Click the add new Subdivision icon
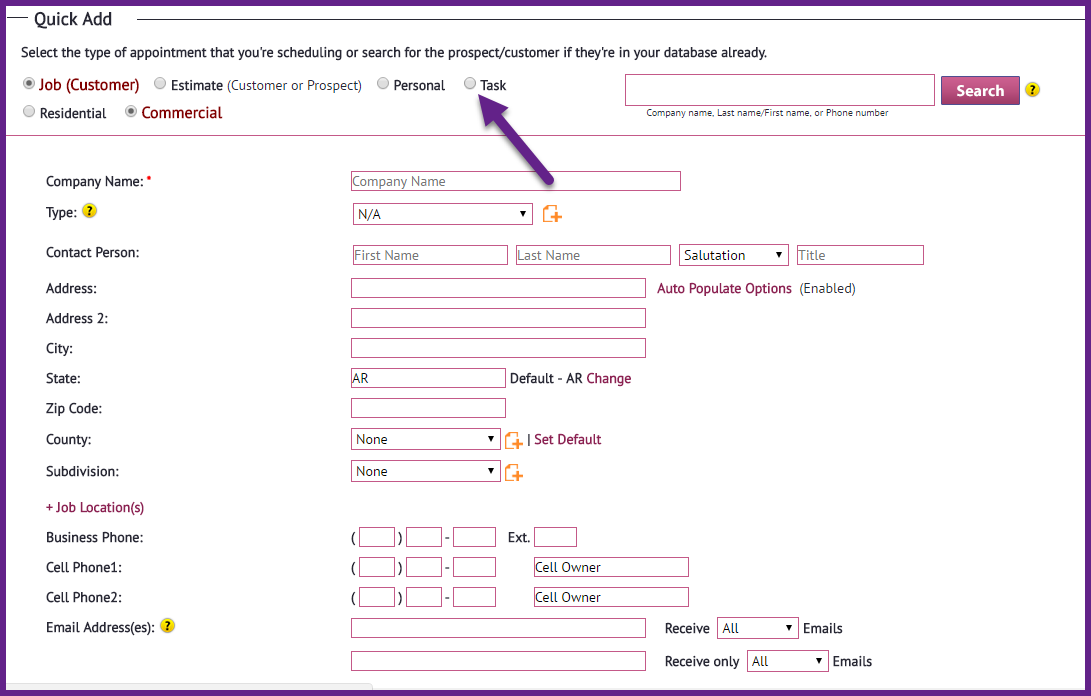Screen dimensions: 1091x696 tap(513, 473)
